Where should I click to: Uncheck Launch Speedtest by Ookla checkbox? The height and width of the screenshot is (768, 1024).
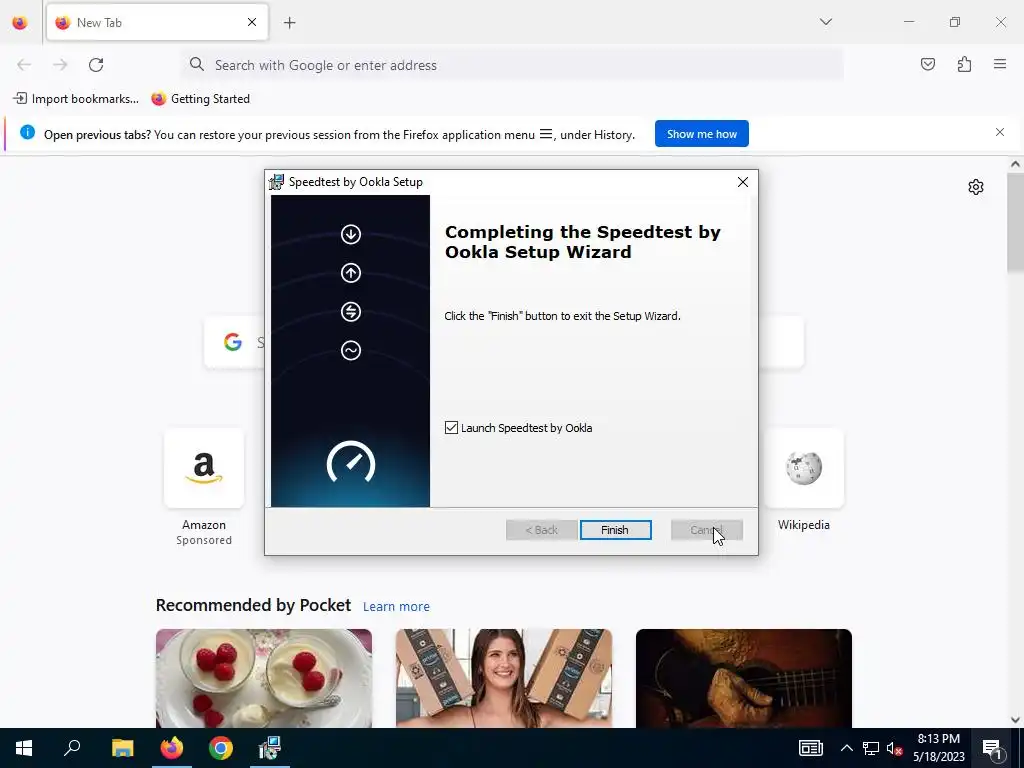pyautogui.click(x=451, y=428)
